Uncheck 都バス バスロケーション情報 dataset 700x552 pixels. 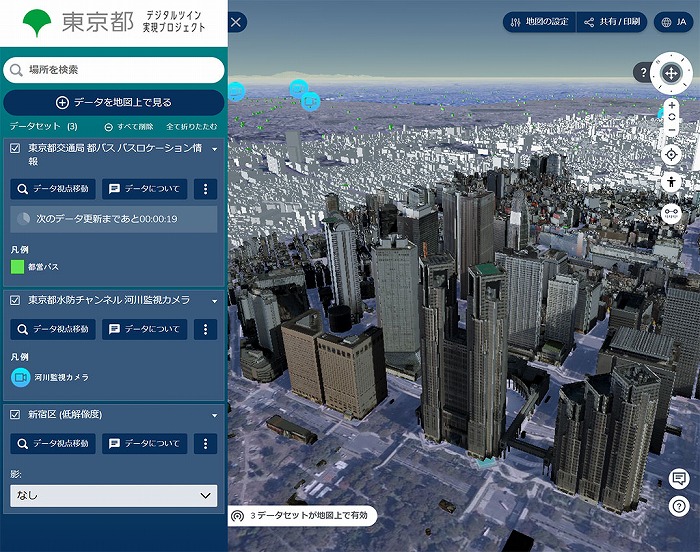(15, 148)
